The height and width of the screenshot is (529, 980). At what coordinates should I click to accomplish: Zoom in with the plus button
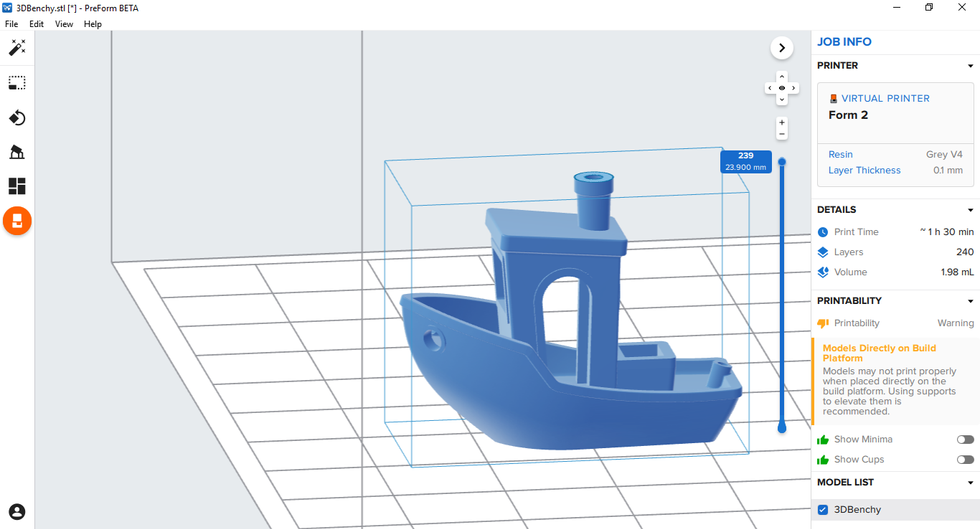tap(782, 123)
